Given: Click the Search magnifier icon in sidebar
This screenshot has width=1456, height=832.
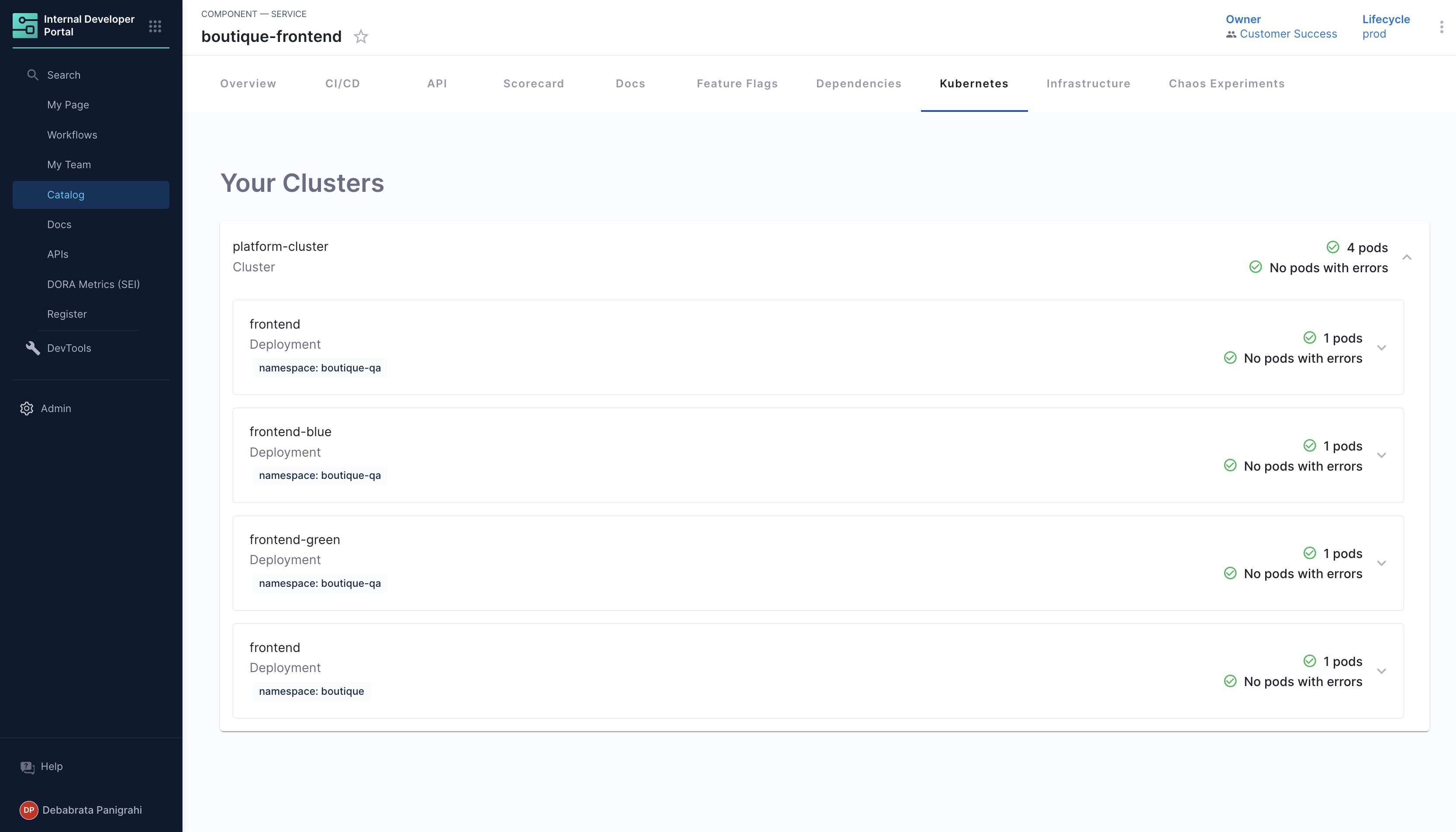Looking at the screenshot, I should tap(33, 75).
